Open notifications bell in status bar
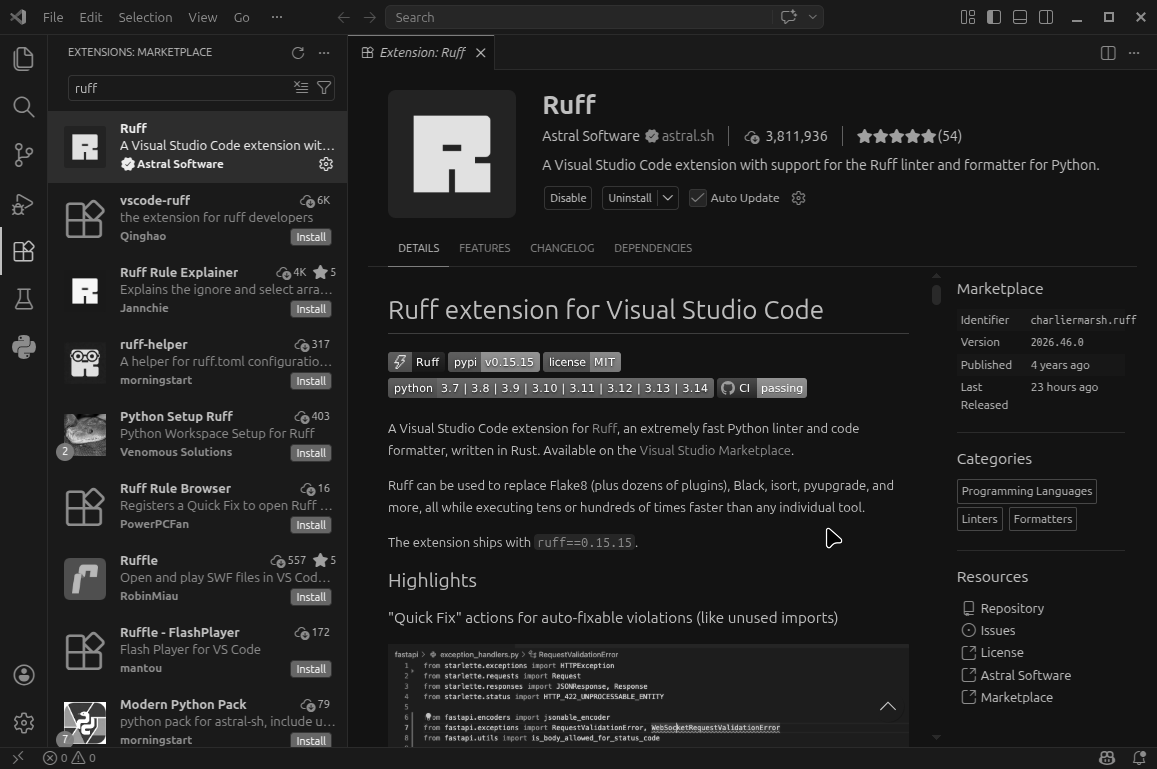Image resolution: width=1157 pixels, height=769 pixels. click(x=1139, y=758)
